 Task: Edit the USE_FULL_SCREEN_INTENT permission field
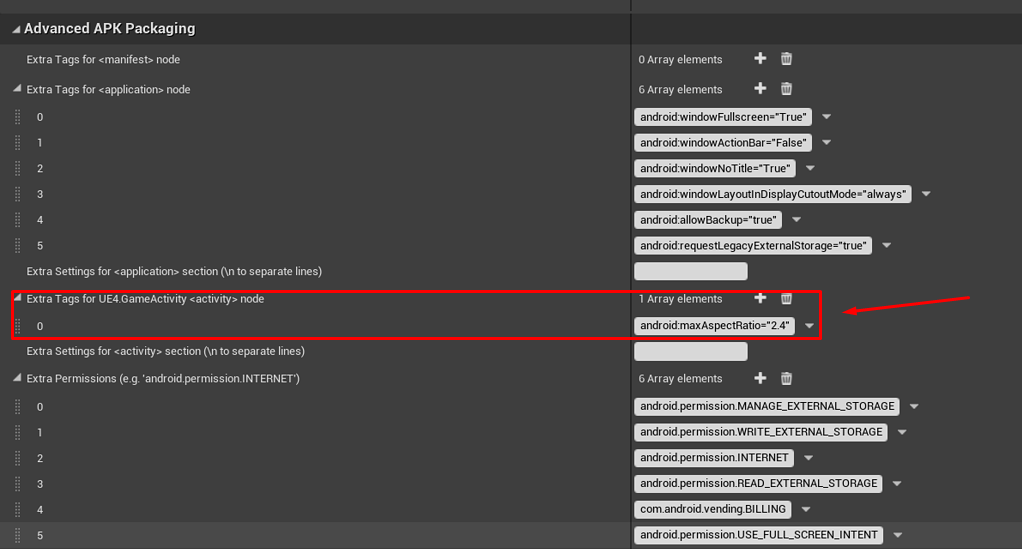pyautogui.click(x=759, y=535)
